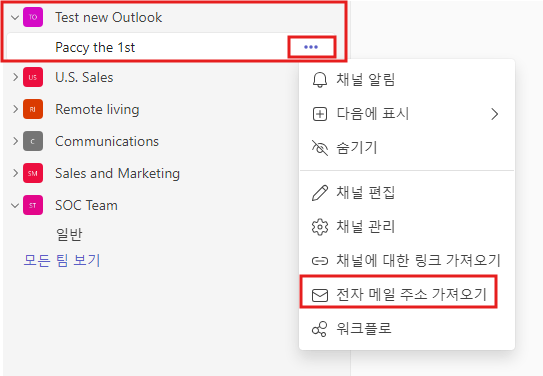This screenshot has width=543, height=376.
Task: Select the Paccy the 1st channel
Action: tap(171, 47)
